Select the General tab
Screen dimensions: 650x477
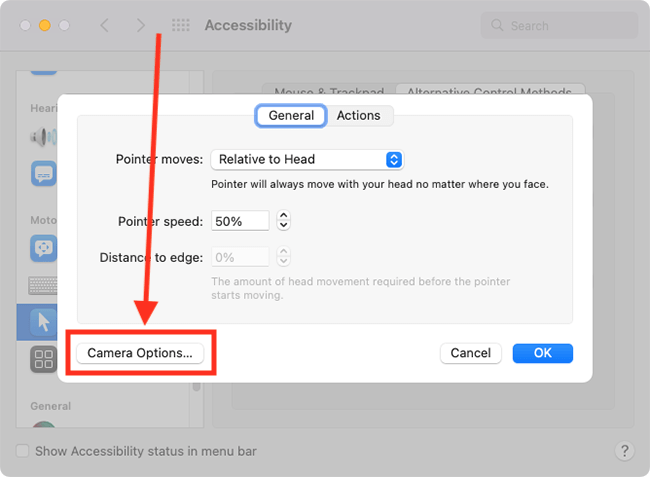[x=291, y=115]
